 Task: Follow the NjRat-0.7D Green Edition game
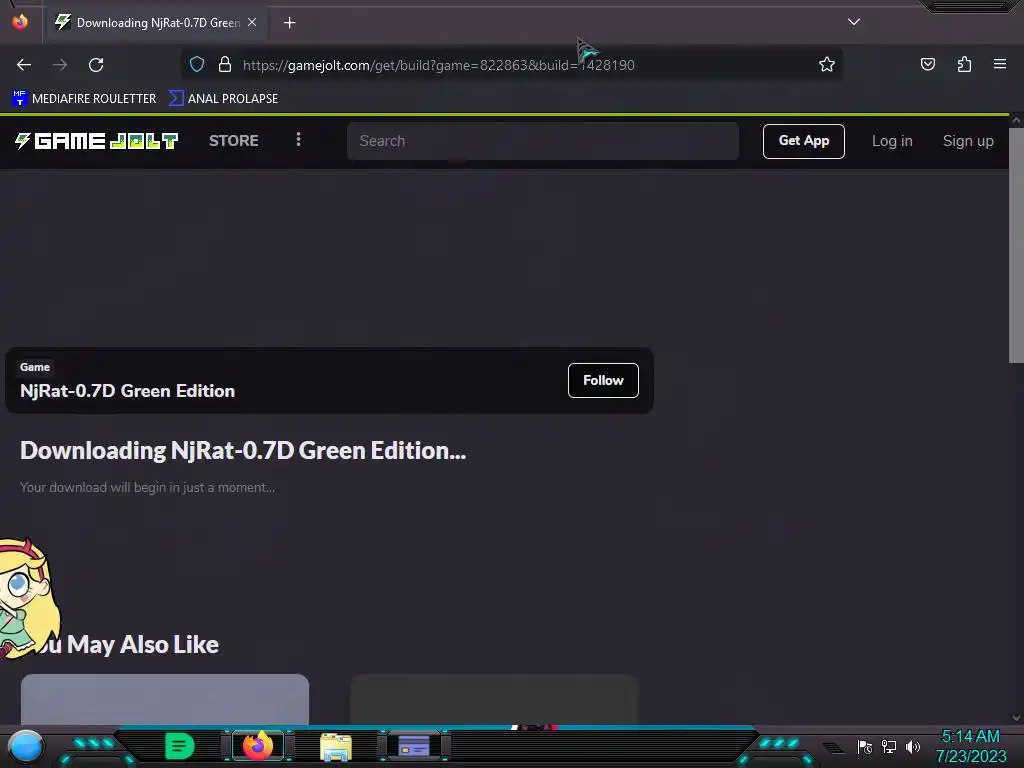point(603,380)
